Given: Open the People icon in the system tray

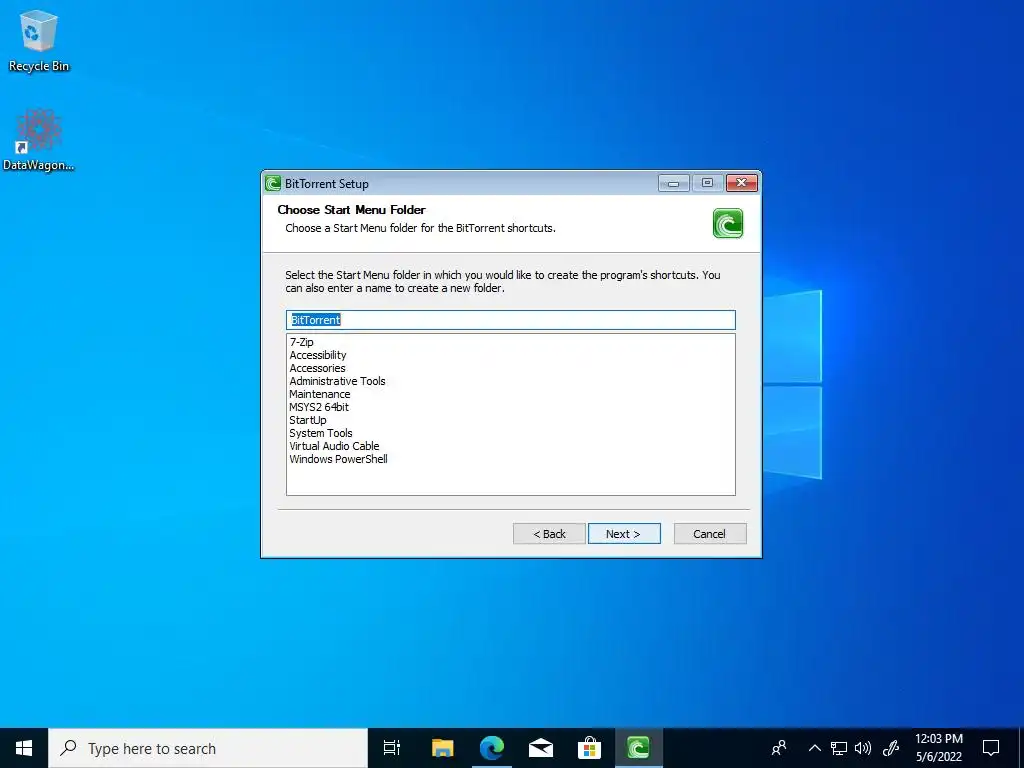Looking at the screenshot, I should [778, 748].
